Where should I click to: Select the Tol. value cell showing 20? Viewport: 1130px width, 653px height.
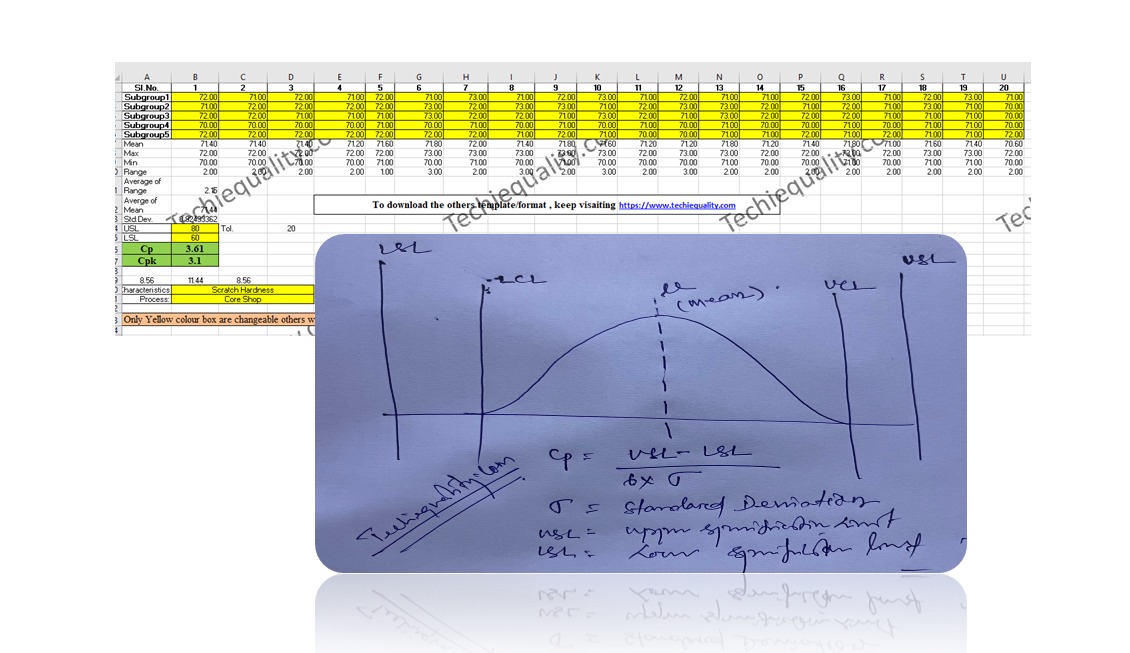tap(289, 230)
